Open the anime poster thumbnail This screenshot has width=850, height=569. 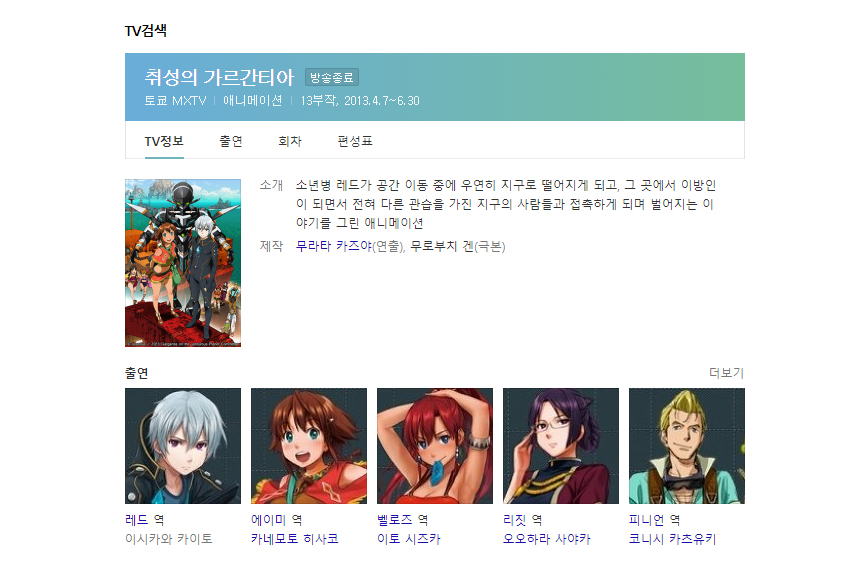(183, 263)
